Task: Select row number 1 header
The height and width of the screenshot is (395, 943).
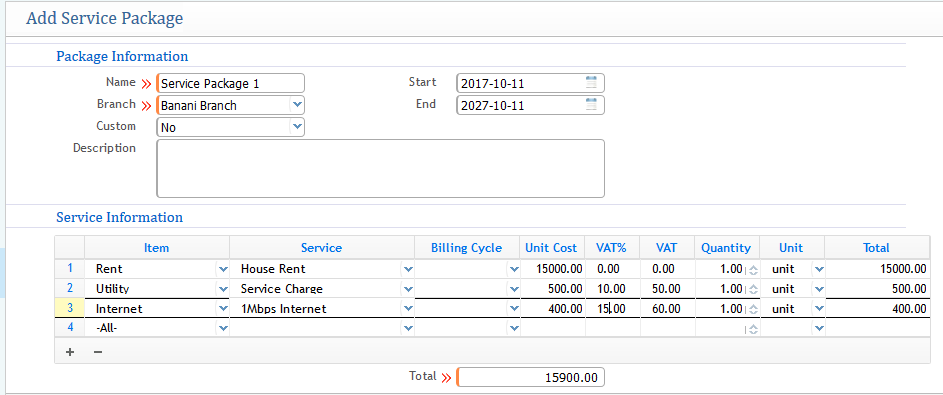Action: (x=70, y=269)
